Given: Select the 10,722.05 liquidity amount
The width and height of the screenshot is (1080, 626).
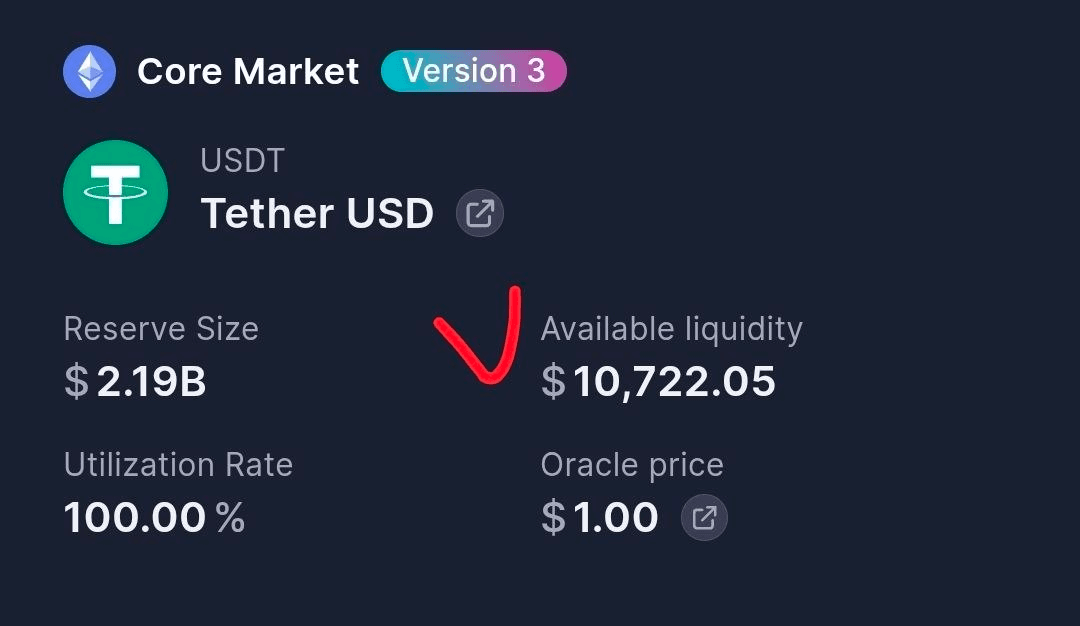Looking at the screenshot, I should (x=674, y=382).
